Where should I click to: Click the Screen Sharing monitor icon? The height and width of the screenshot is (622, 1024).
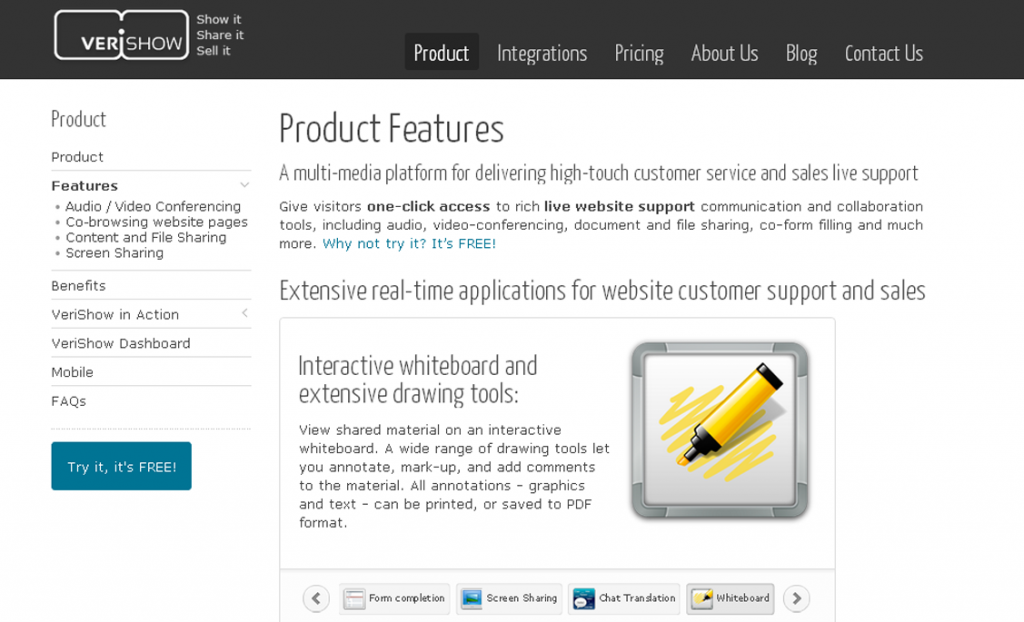point(471,598)
